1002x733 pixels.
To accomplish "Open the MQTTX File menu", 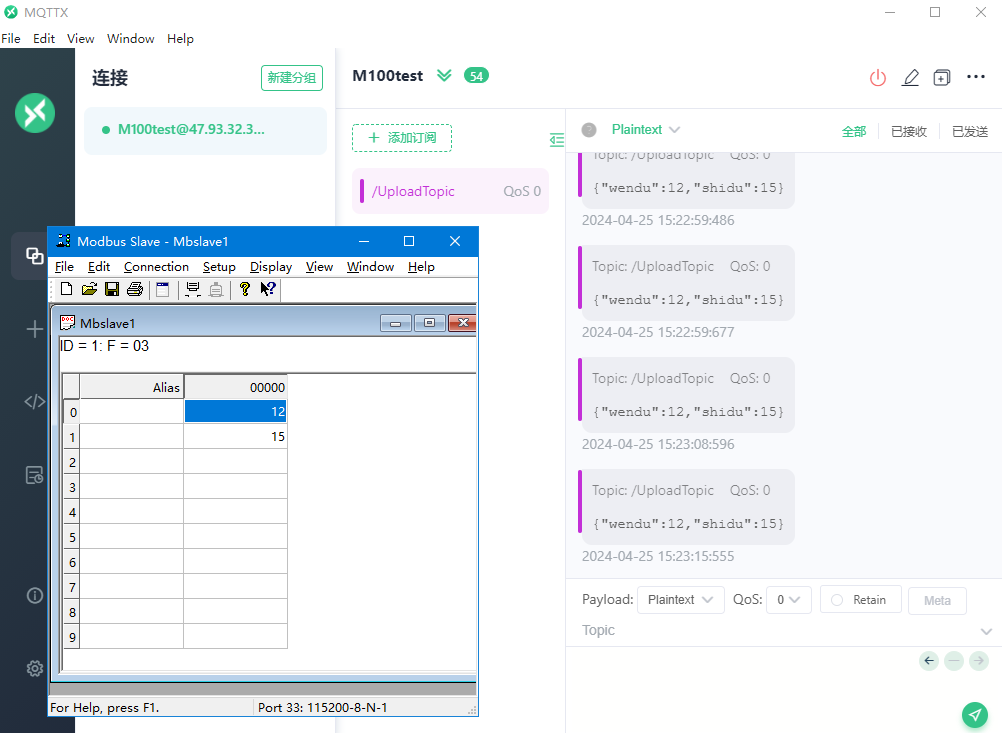I will (x=11, y=38).
